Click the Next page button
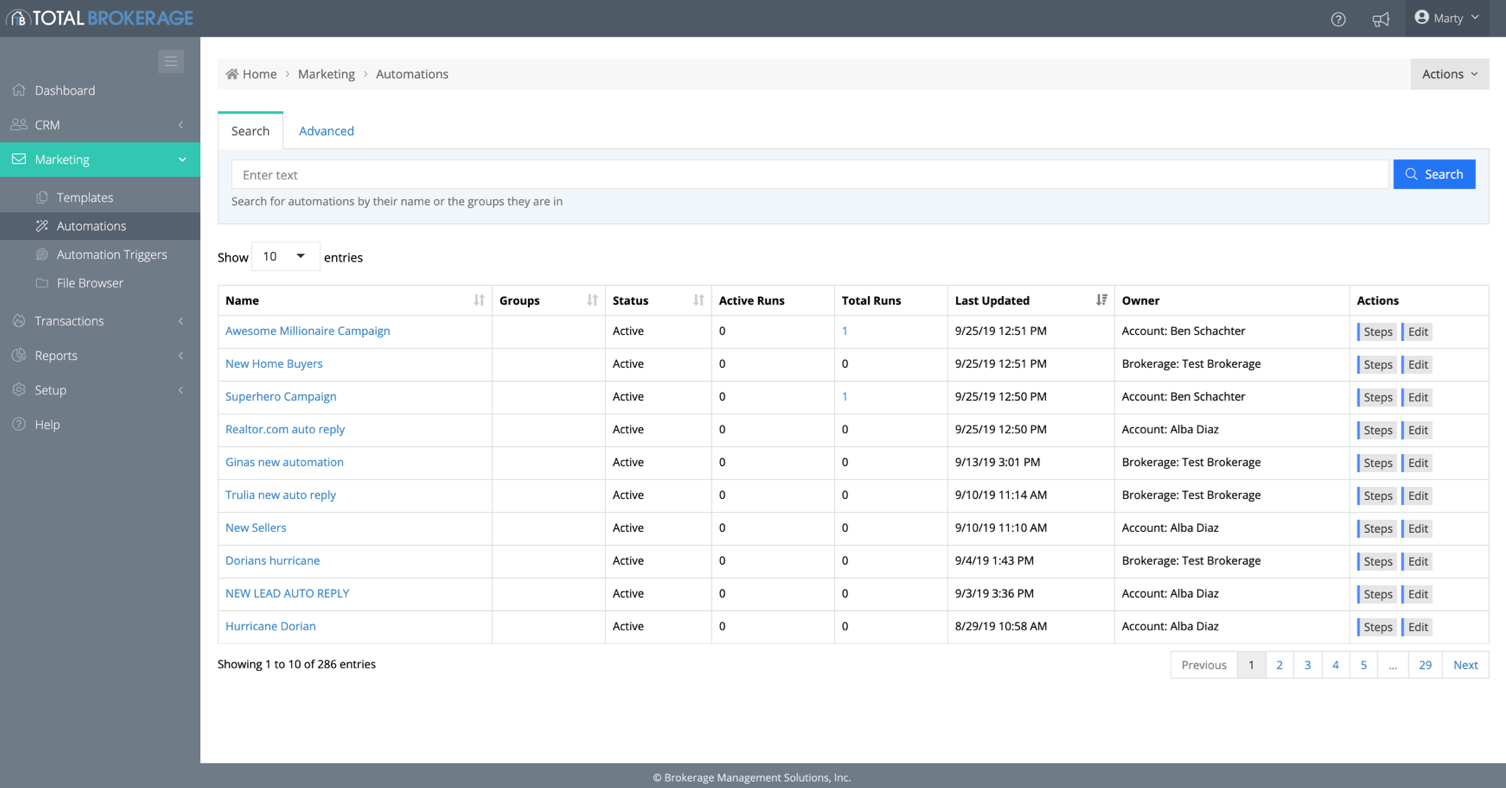 1465,665
